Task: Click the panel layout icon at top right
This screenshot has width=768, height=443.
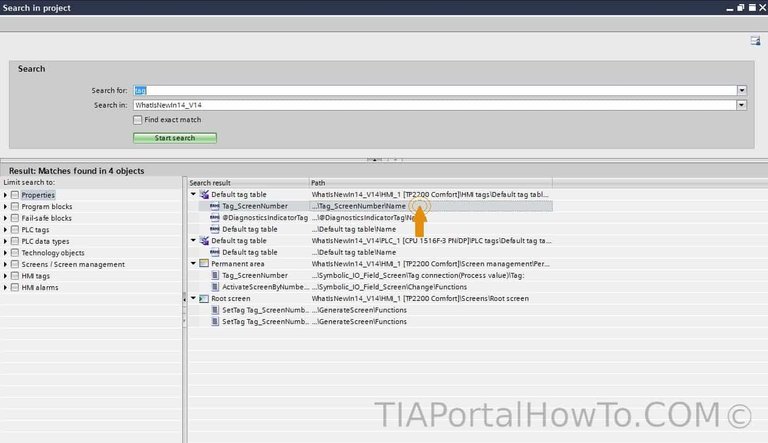Action: tap(755, 41)
